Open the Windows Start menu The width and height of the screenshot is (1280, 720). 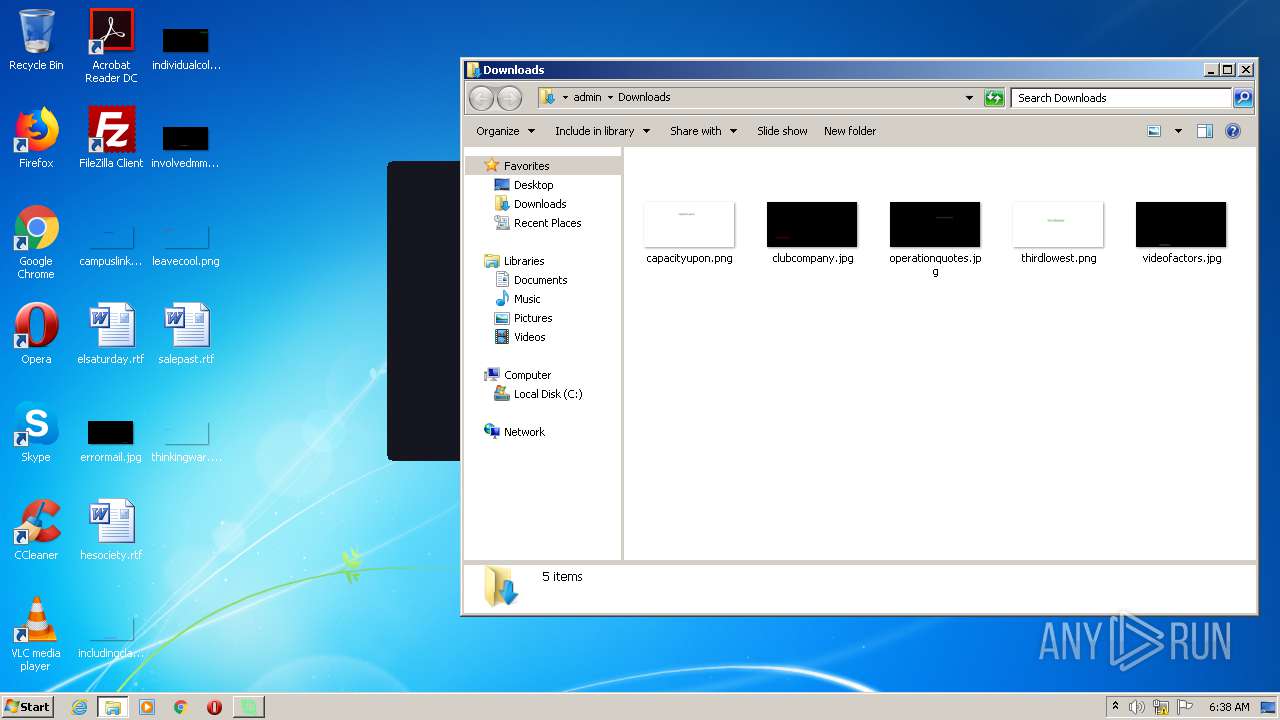pyautogui.click(x=28, y=706)
